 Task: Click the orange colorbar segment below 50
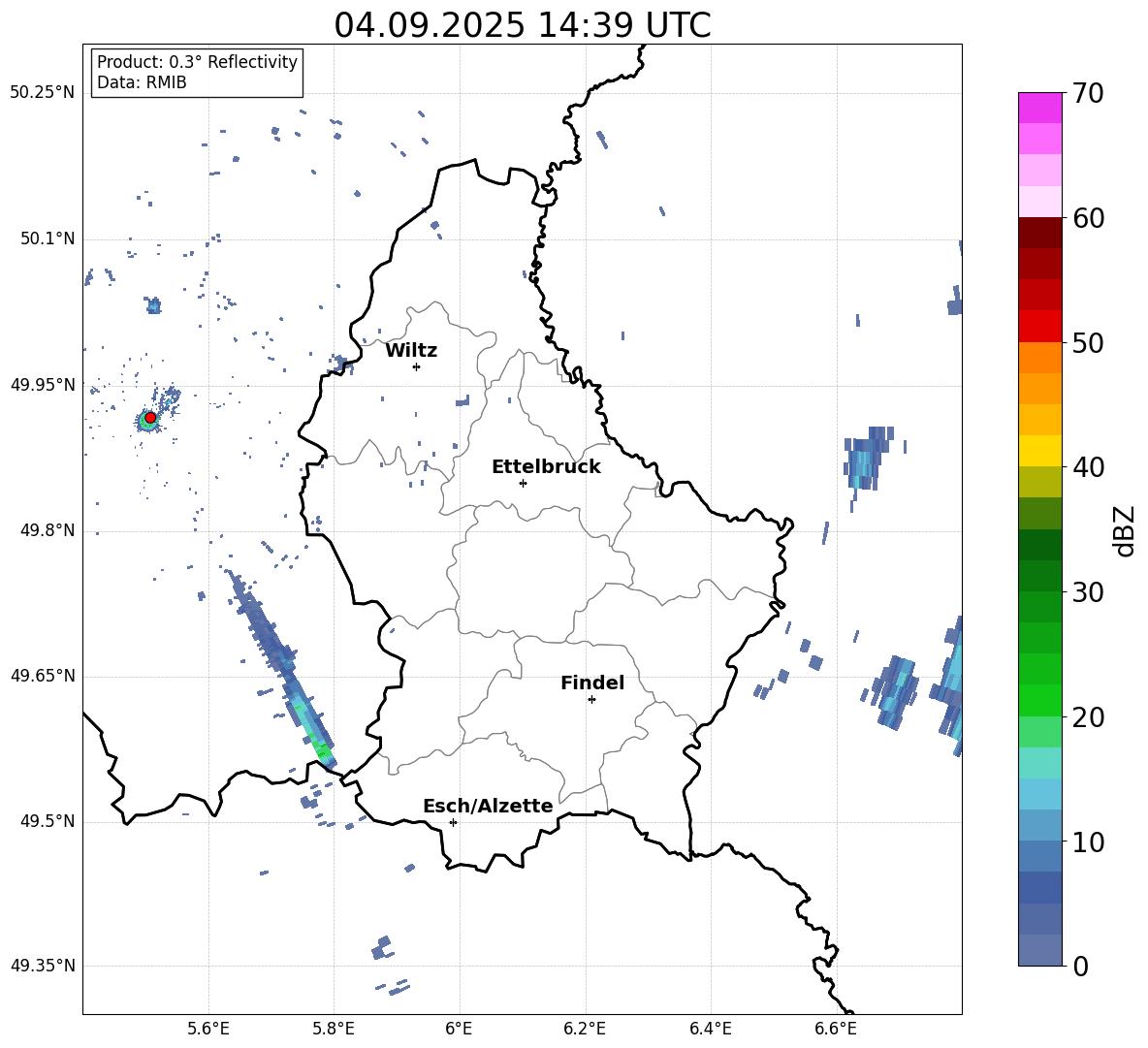tap(1039, 357)
